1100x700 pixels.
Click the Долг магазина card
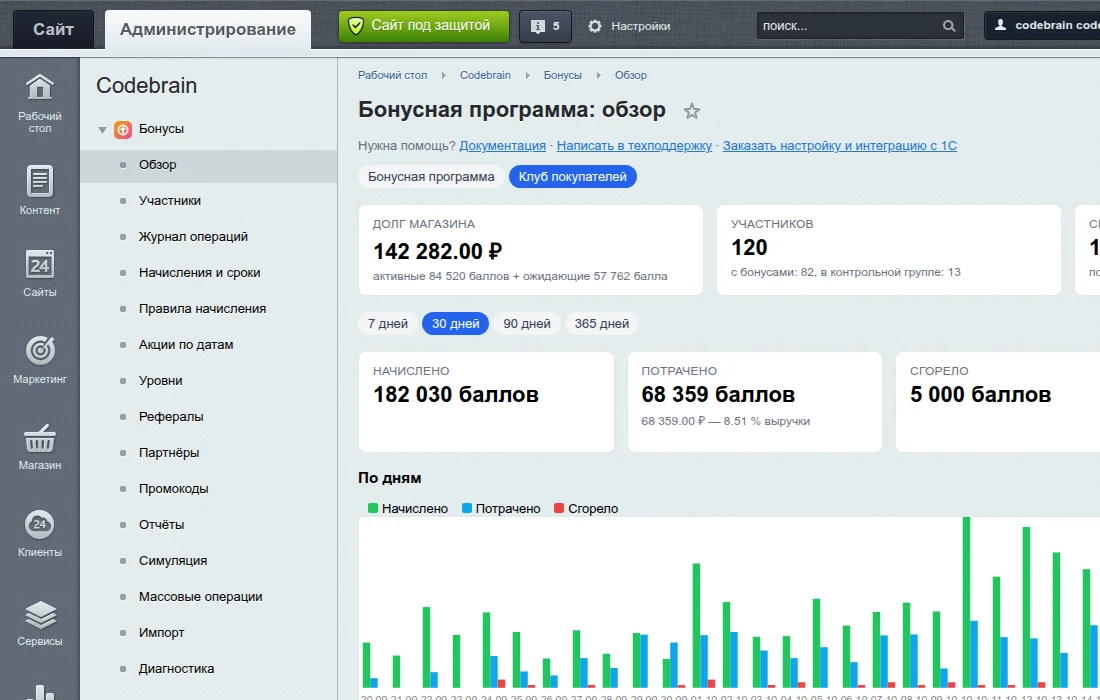[x=530, y=250]
